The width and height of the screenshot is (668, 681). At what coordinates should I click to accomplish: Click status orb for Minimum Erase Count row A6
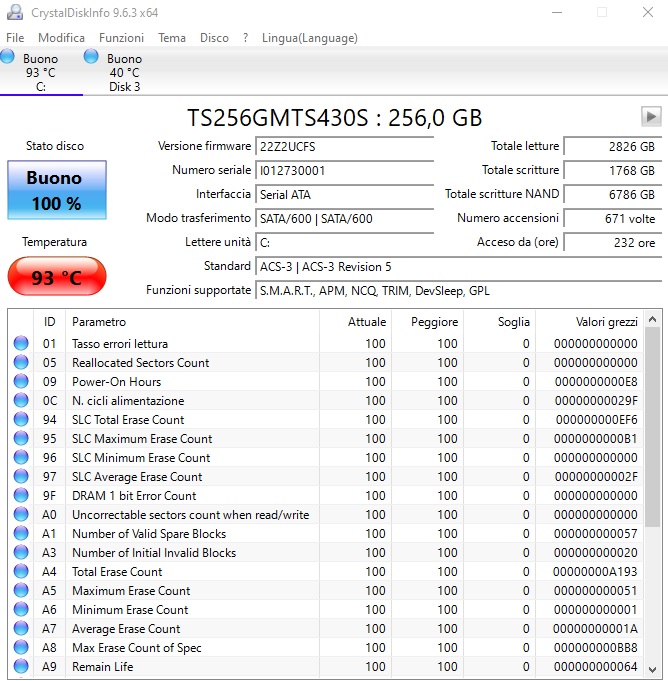point(21,609)
